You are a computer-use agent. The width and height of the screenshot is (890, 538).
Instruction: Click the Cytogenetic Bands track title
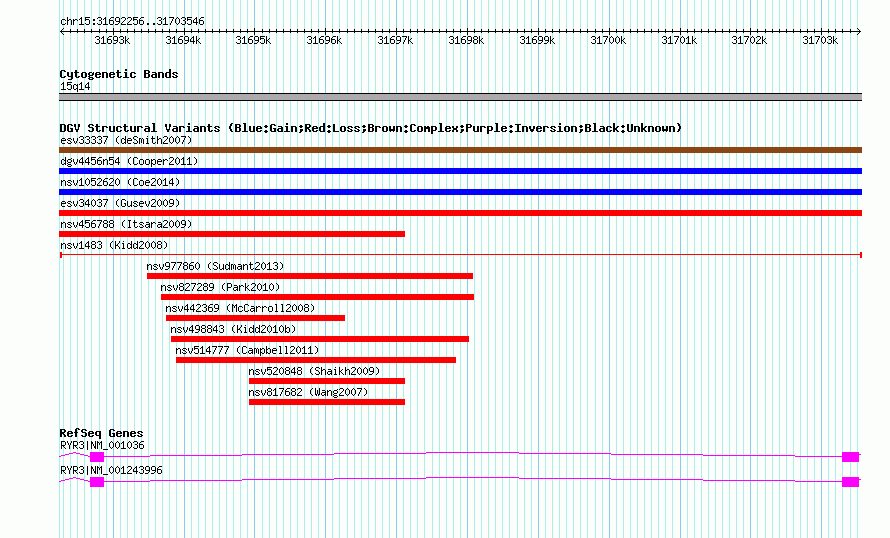click(x=119, y=74)
